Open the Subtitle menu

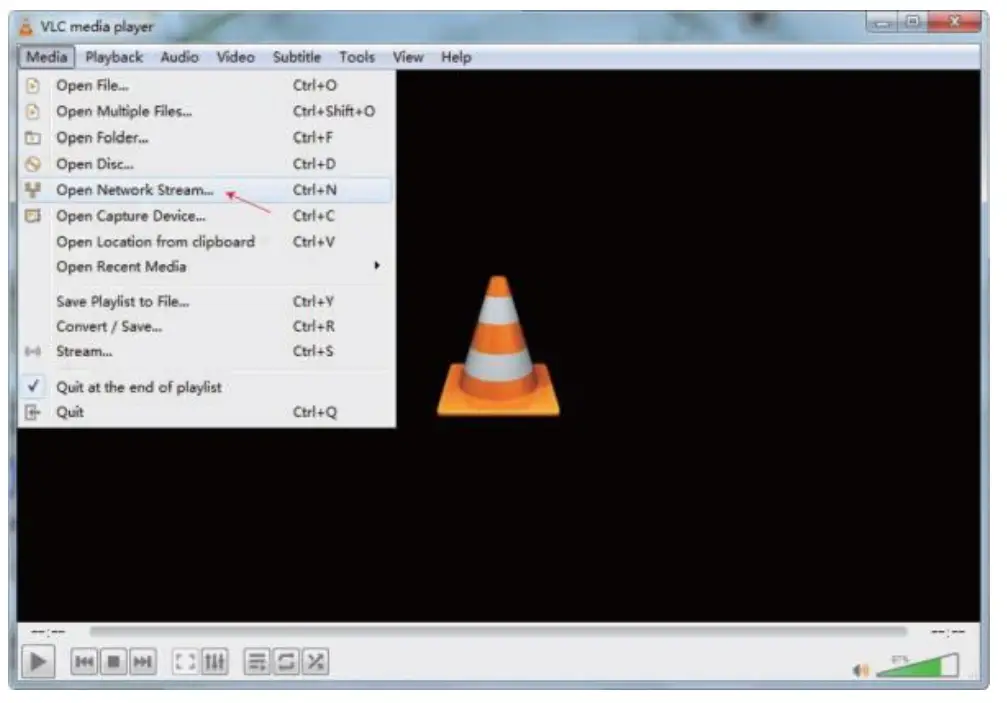(297, 57)
